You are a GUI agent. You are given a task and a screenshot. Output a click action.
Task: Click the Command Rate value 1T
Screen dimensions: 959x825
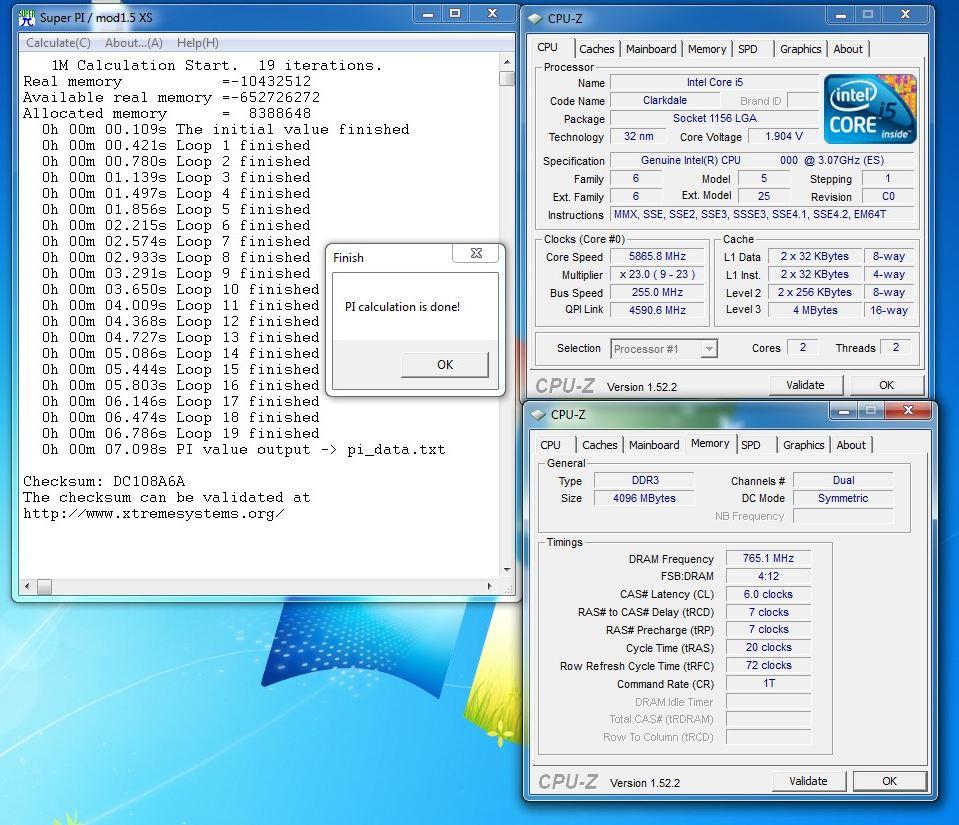768,683
